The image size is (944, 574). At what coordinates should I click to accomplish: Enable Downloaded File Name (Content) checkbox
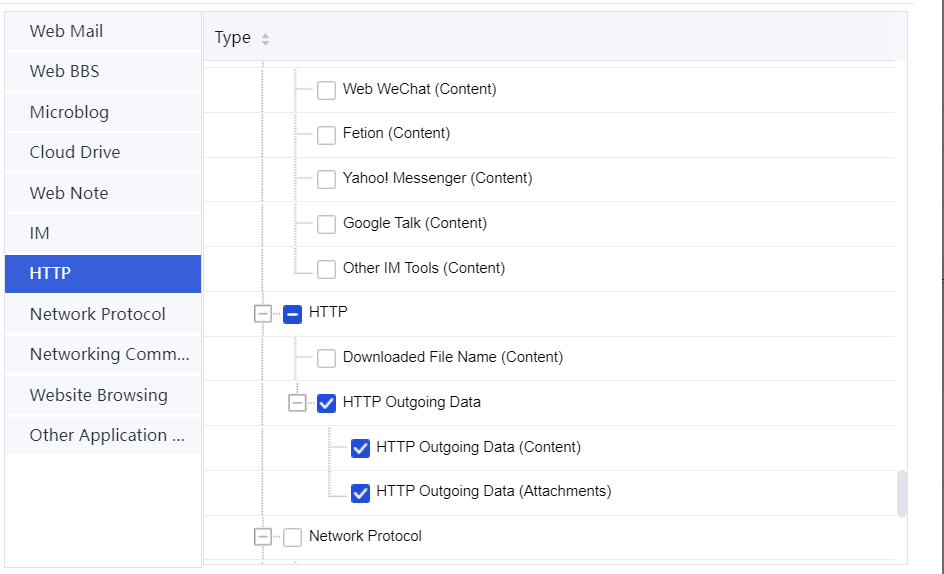pos(326,358)
